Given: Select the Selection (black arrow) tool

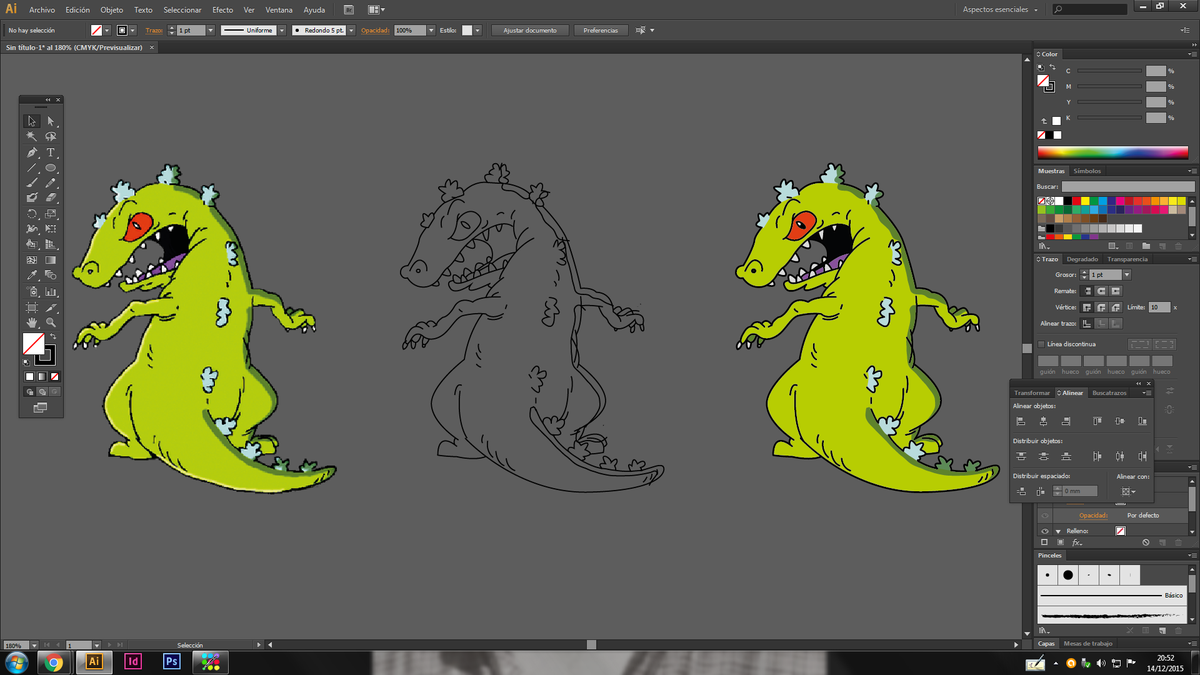Looking at the screenshot, I should tap(32, 121).
